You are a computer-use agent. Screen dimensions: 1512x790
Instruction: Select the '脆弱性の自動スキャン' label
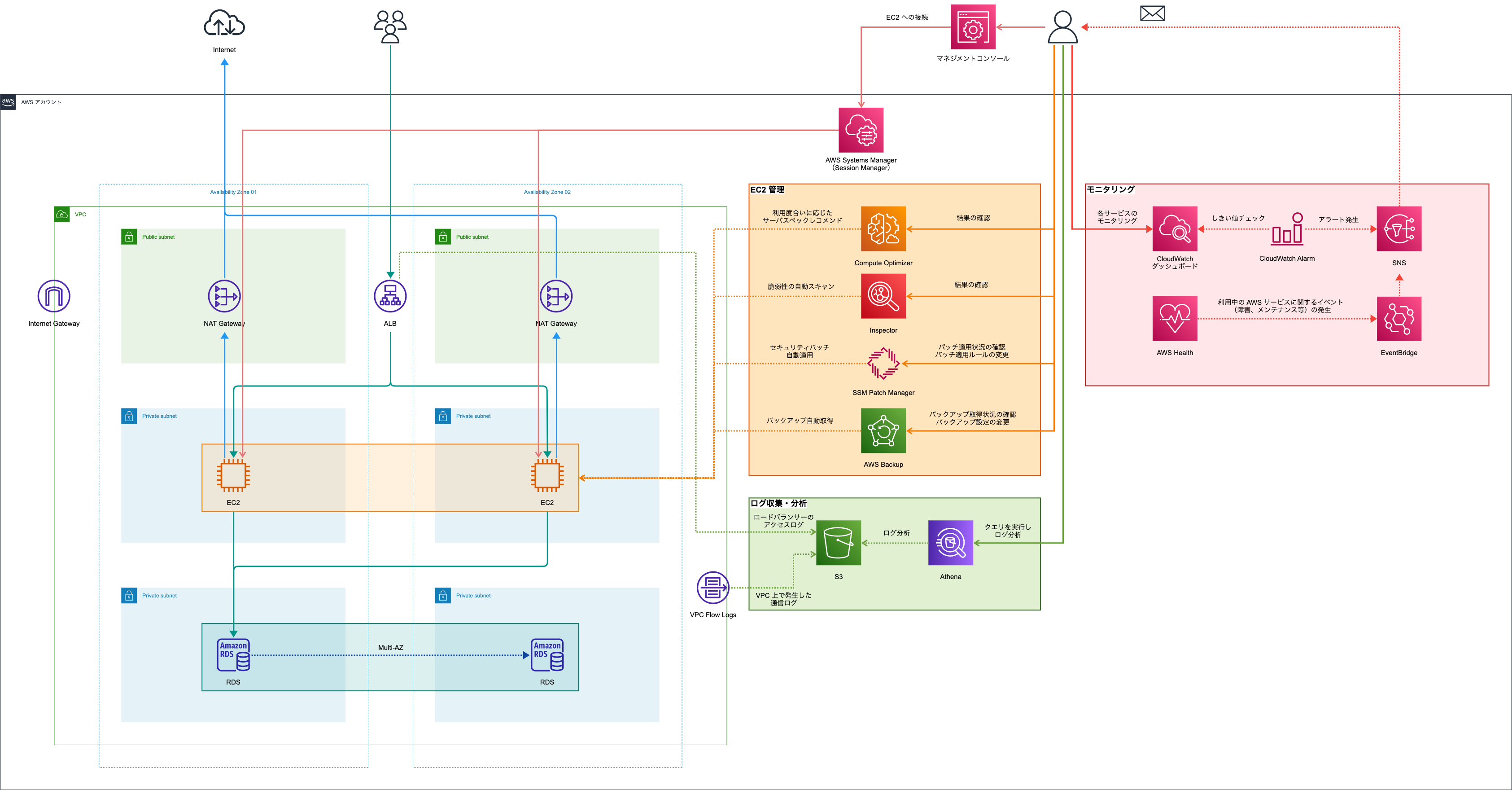coord(800,287)
